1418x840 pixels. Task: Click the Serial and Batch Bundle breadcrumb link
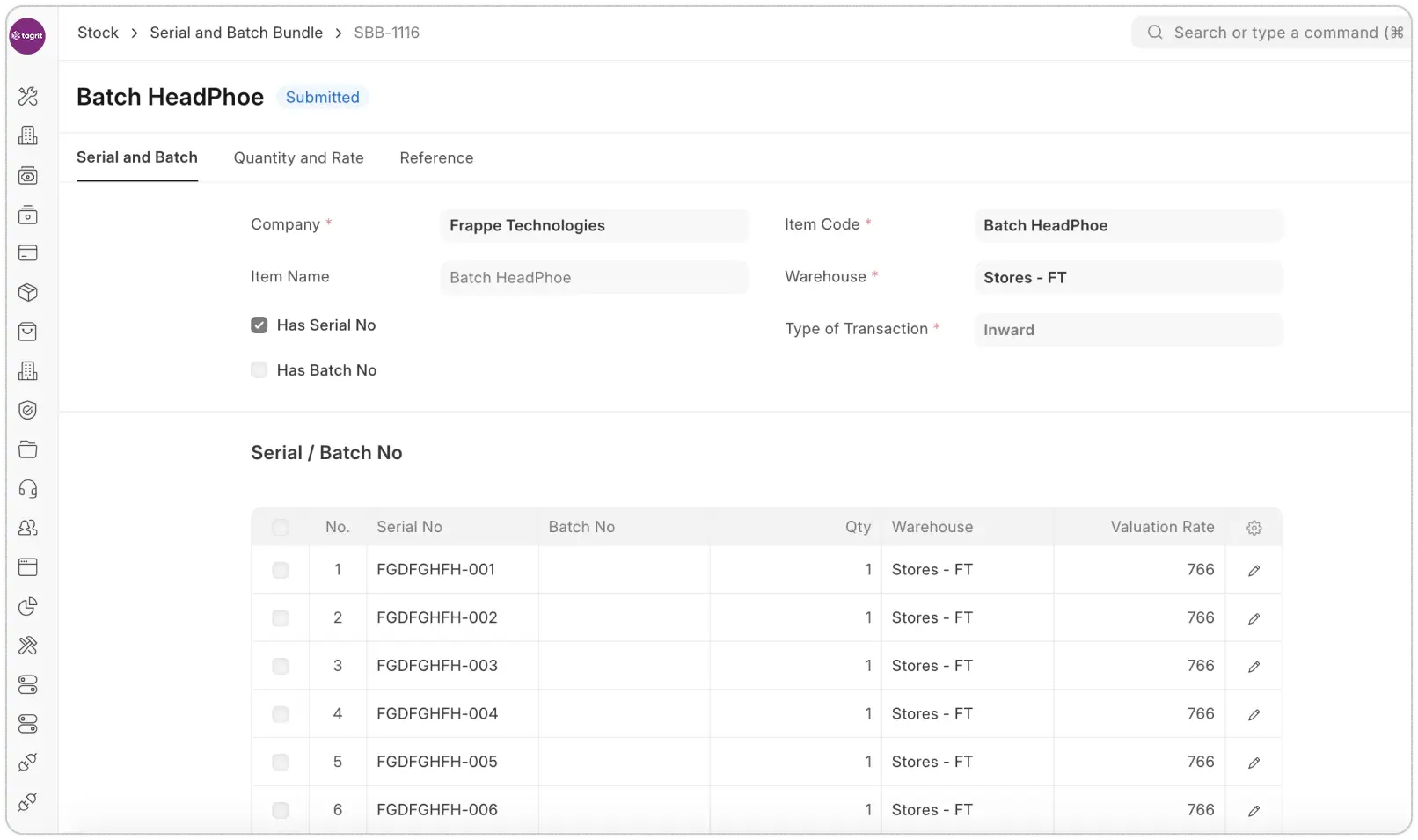coord(236,33)
